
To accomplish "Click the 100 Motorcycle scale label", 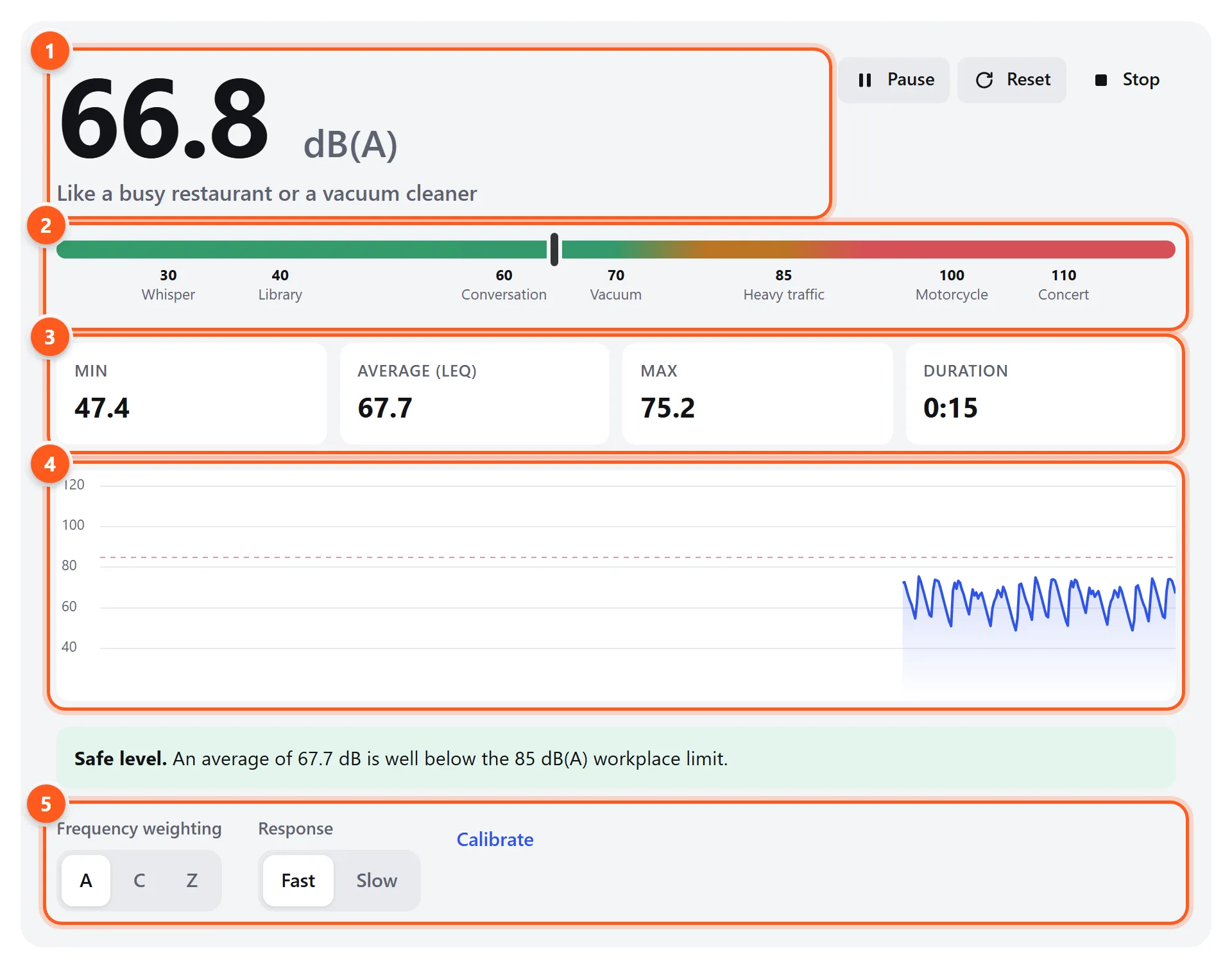I will 952,285.
